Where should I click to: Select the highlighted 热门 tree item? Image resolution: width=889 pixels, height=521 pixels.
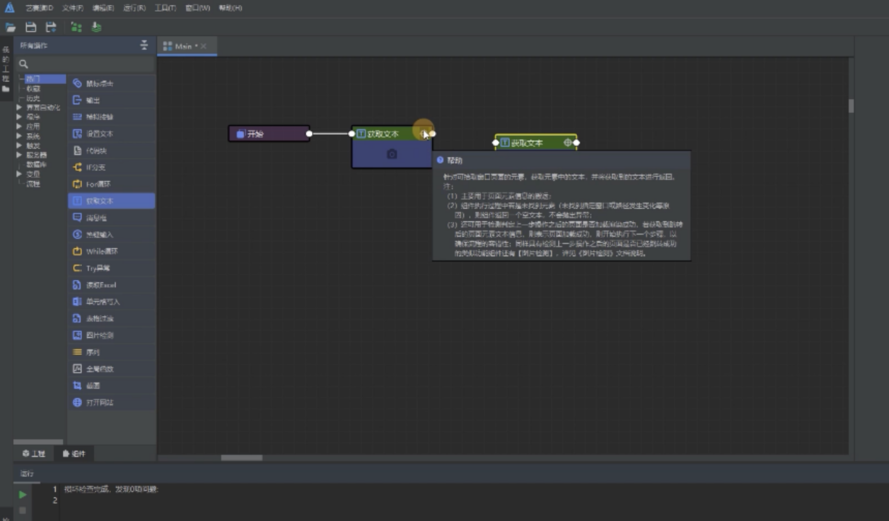pos(45,79)
